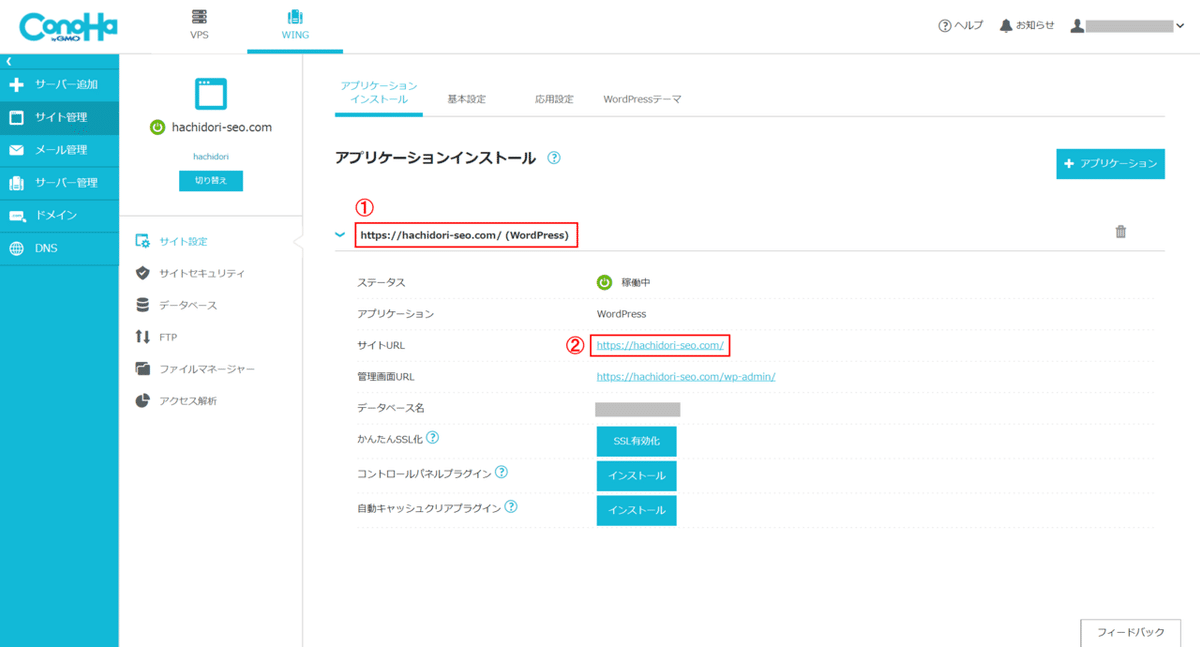Click the ConoHa logo
1200x647 pixels.
coord(68,26)
